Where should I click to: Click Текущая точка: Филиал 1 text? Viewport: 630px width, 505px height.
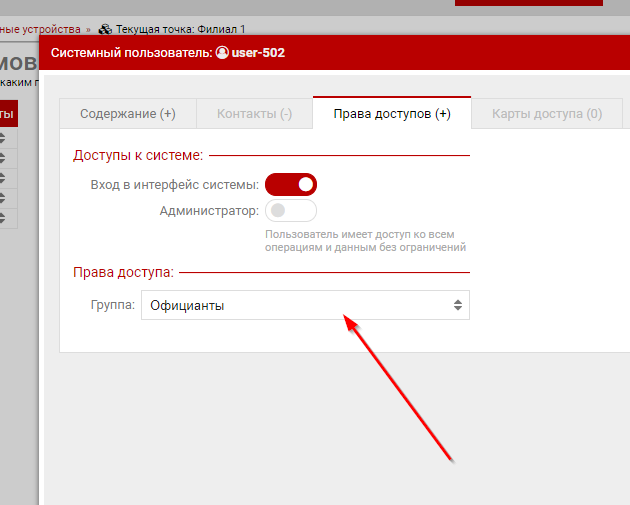pos(180,30)
